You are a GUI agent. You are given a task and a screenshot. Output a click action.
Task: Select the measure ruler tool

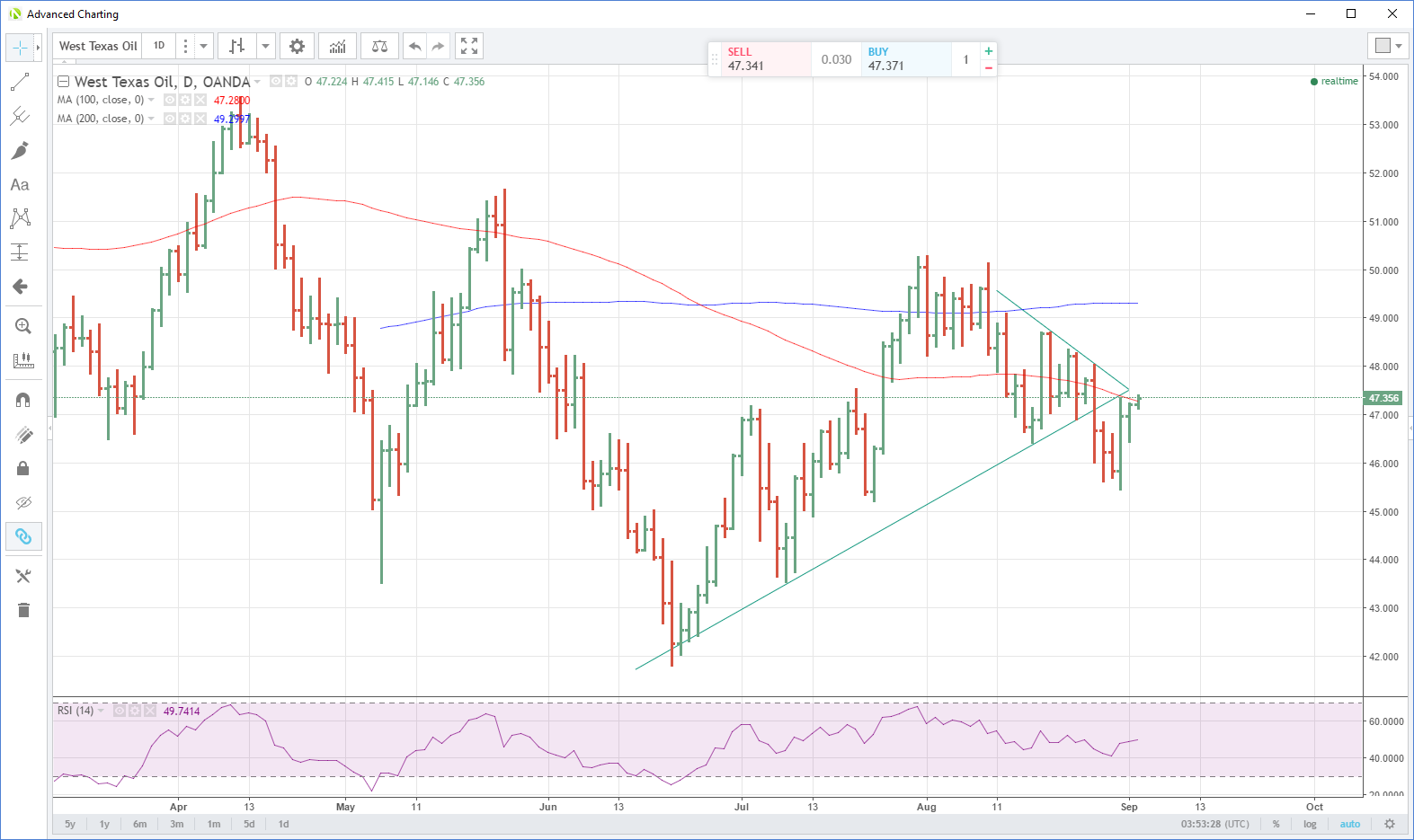[23, 360]
